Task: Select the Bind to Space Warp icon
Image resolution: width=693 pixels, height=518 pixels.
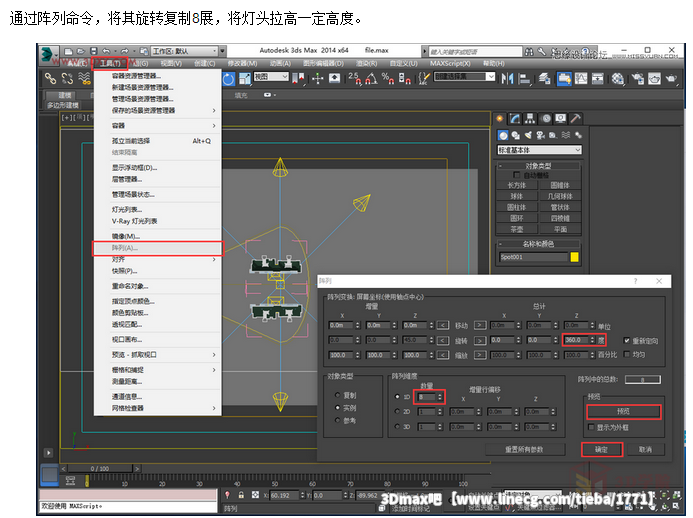Action: coord(84,79)
